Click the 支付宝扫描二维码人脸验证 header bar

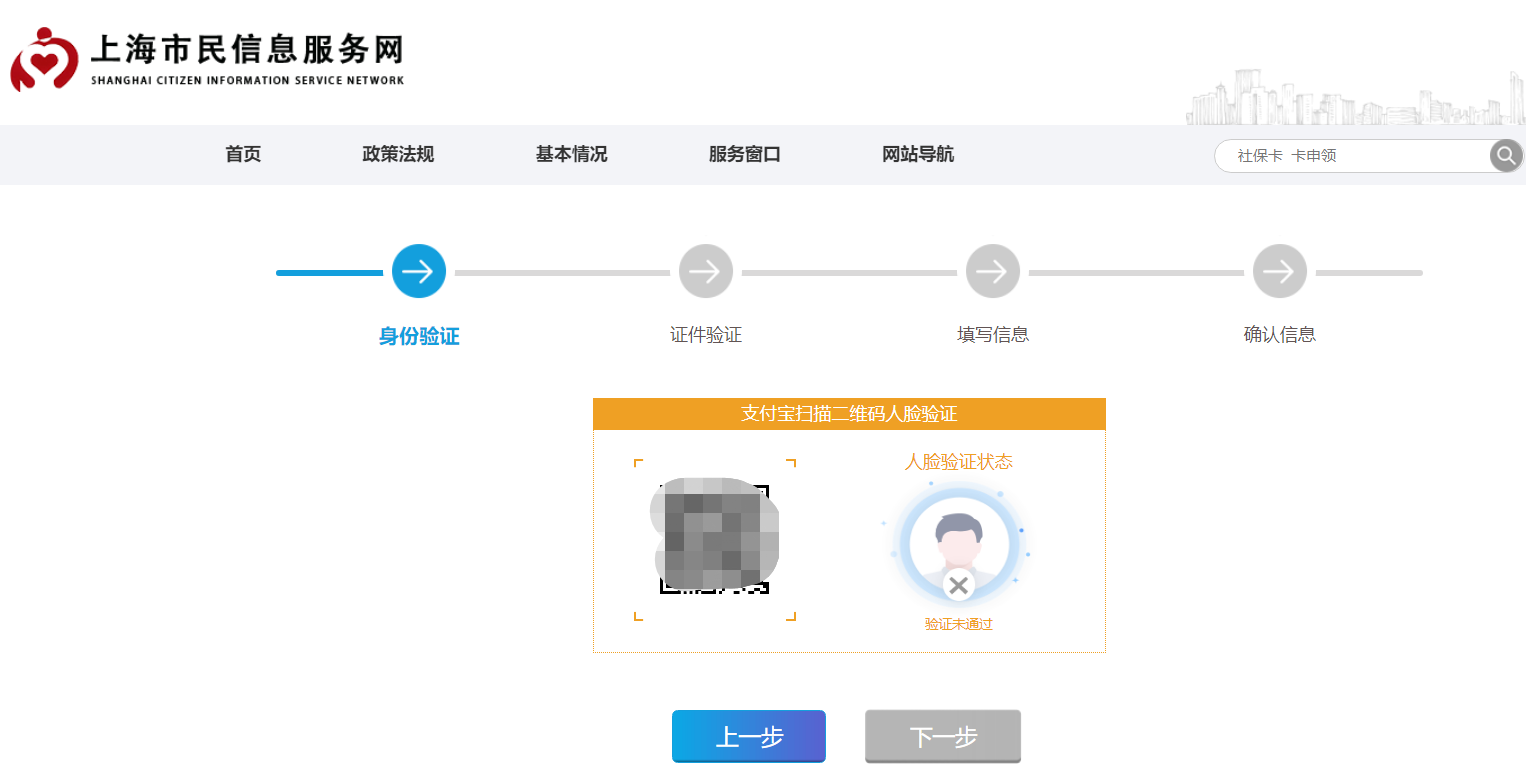click(849, 414)
